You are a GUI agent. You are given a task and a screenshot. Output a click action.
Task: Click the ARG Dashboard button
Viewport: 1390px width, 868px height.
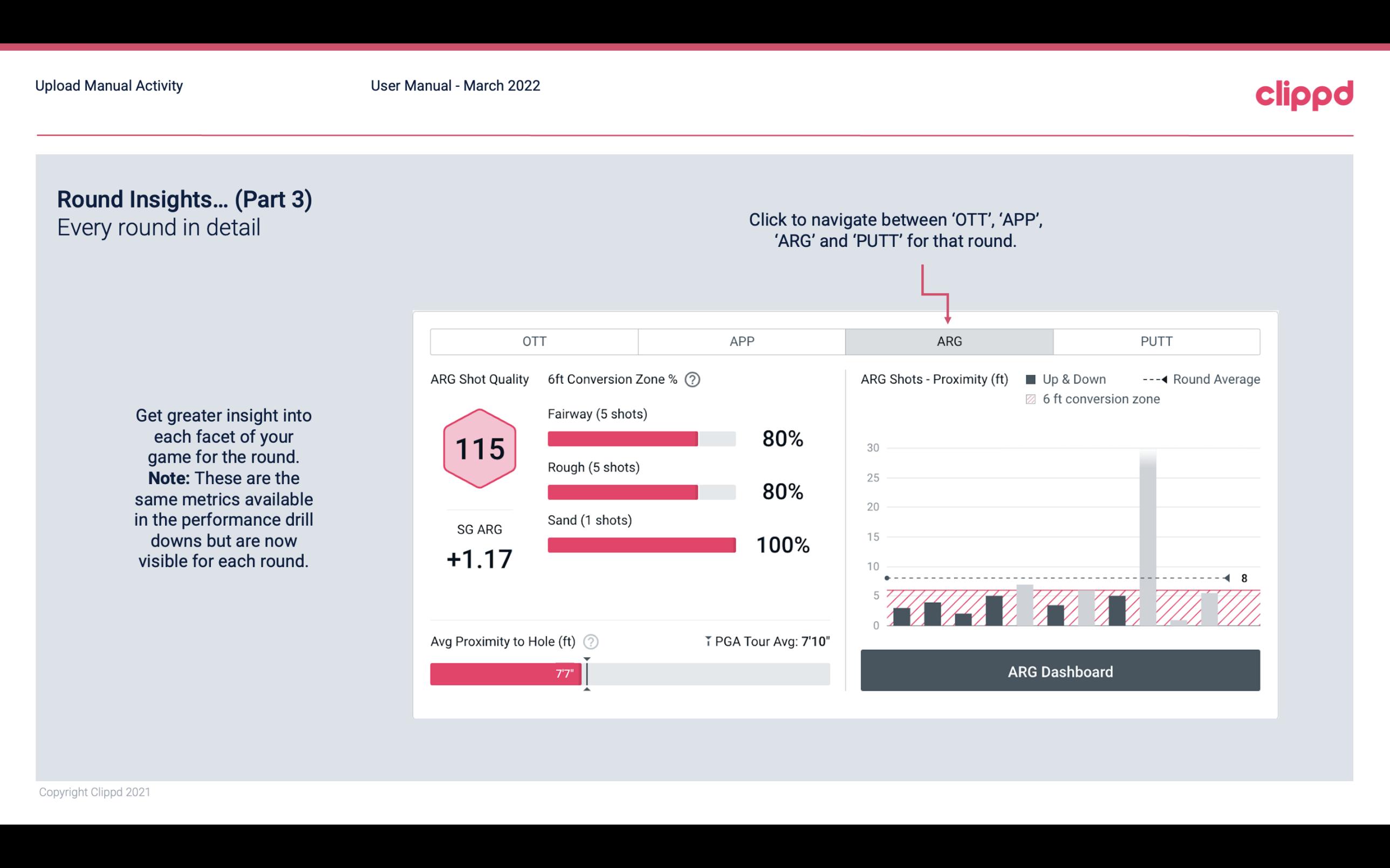pyautogui.click(x=1060, y=671)
